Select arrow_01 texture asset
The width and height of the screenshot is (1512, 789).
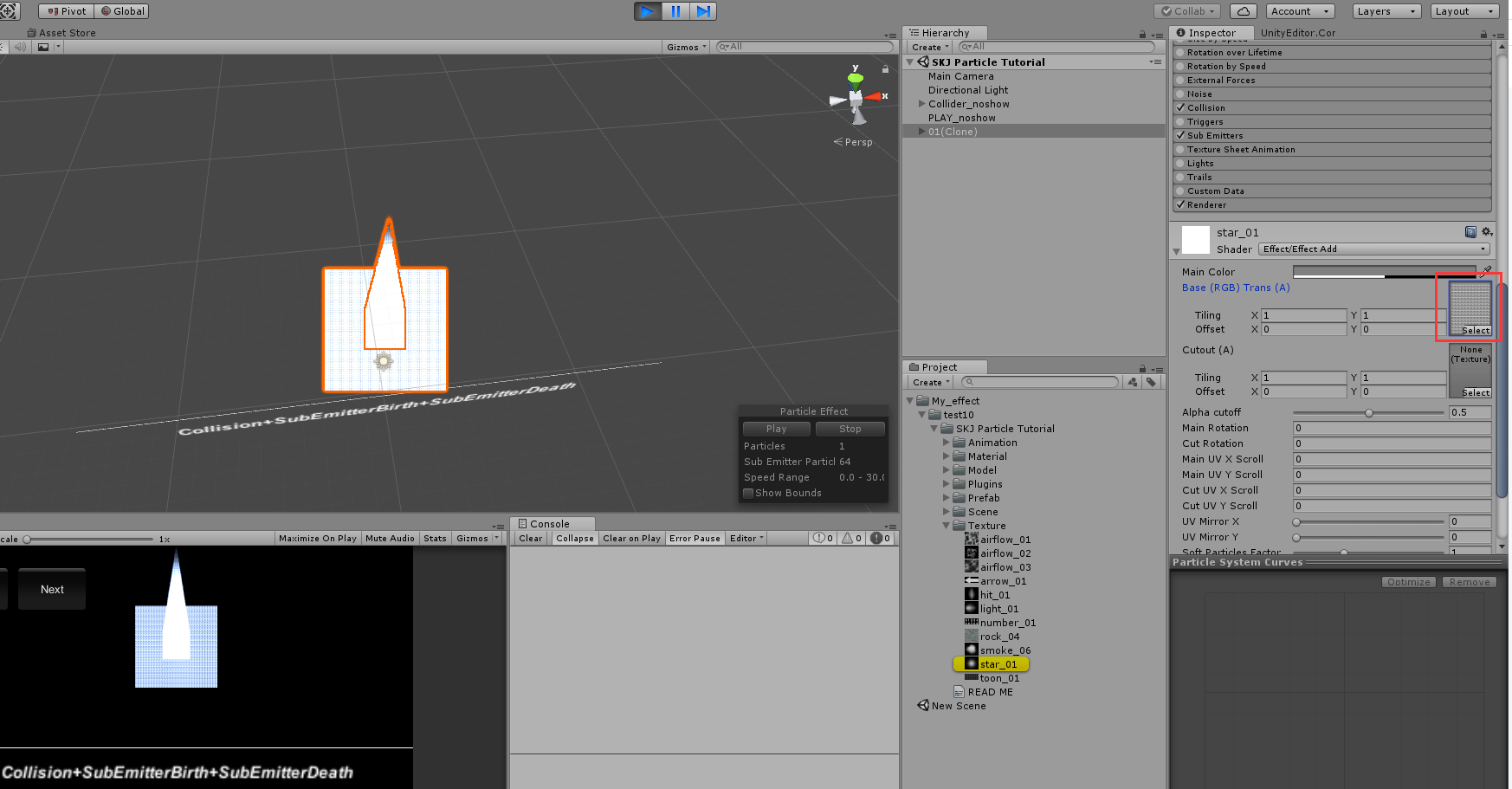996,581
